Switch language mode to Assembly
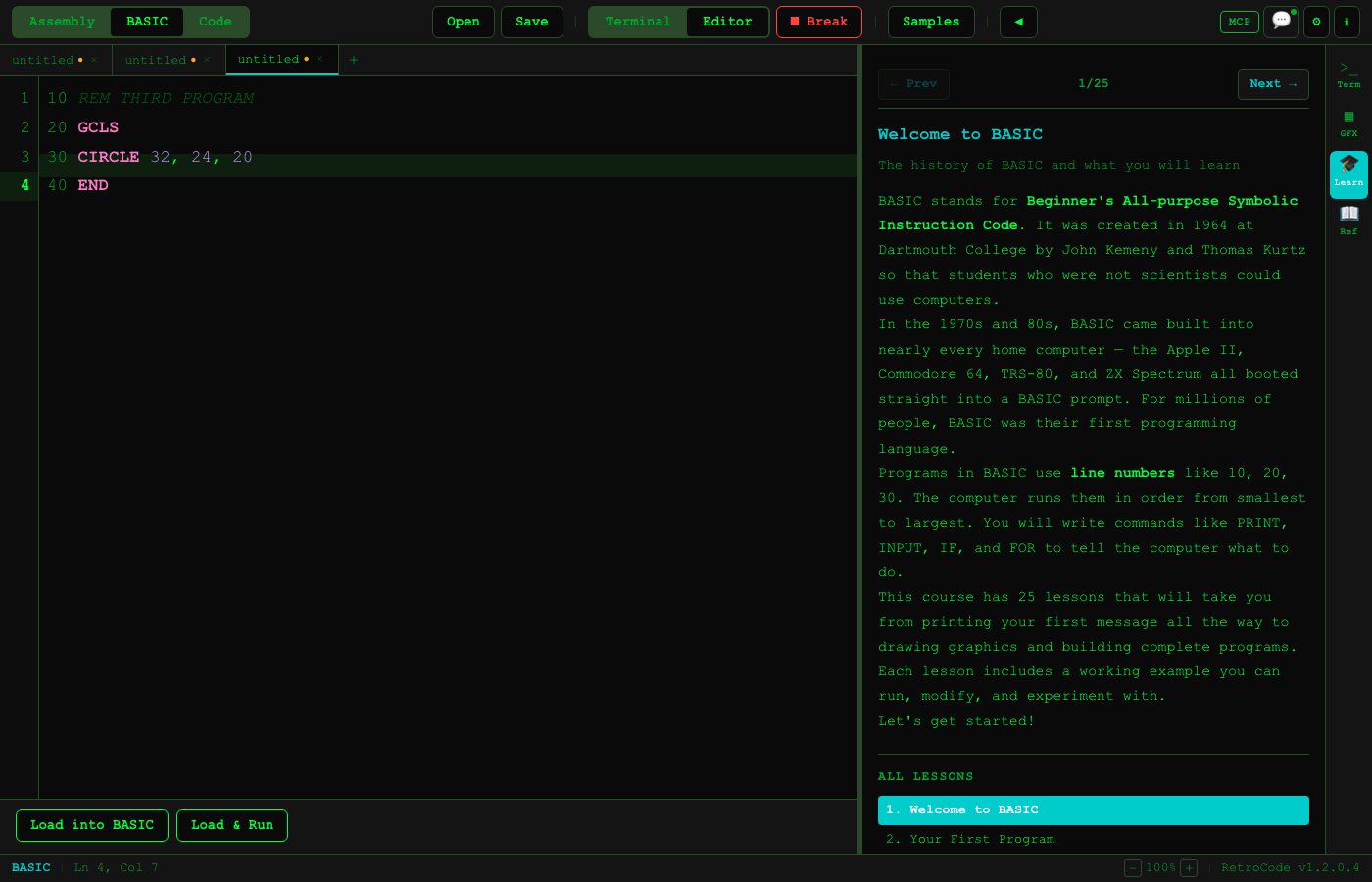The height and width of the screenshot is (882, 1372). pos(62,22)
